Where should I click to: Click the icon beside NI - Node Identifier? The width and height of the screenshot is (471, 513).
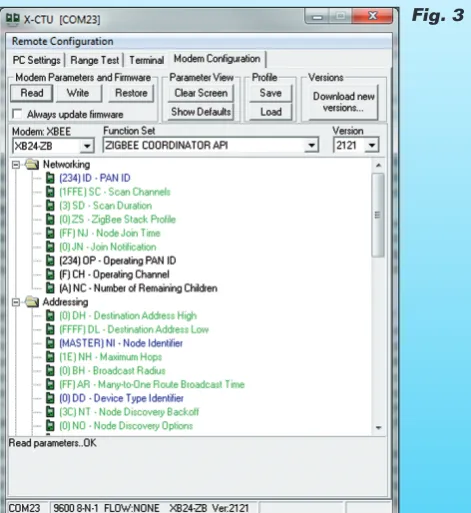[x=50, y=343]
